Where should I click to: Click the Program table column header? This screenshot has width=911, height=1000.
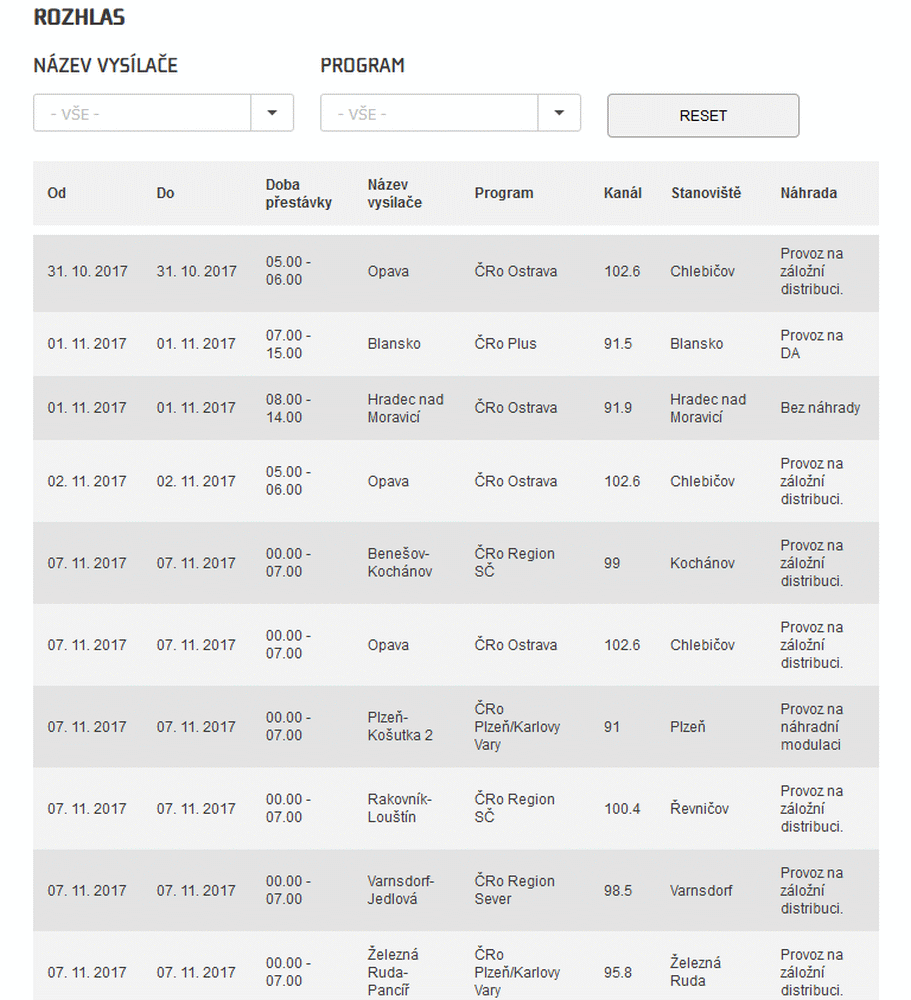pos(504,193)
